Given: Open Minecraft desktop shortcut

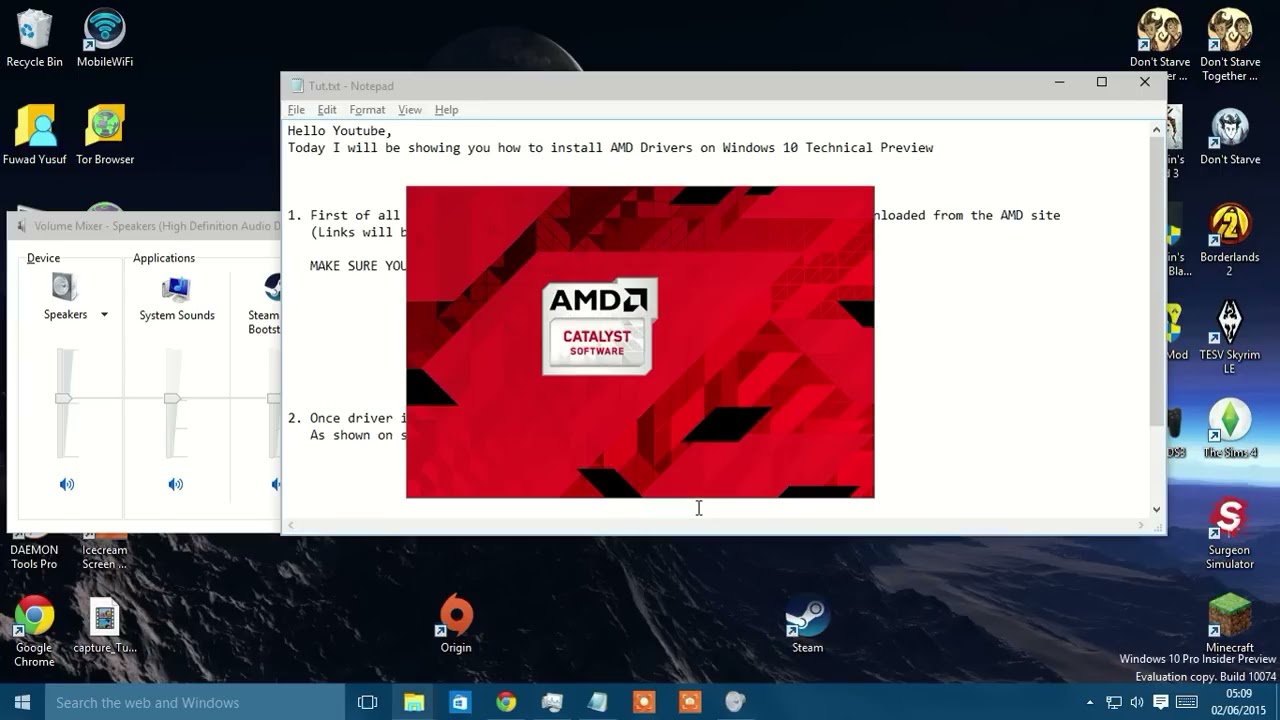Looking at the screenshot, I should (1229, 624).
